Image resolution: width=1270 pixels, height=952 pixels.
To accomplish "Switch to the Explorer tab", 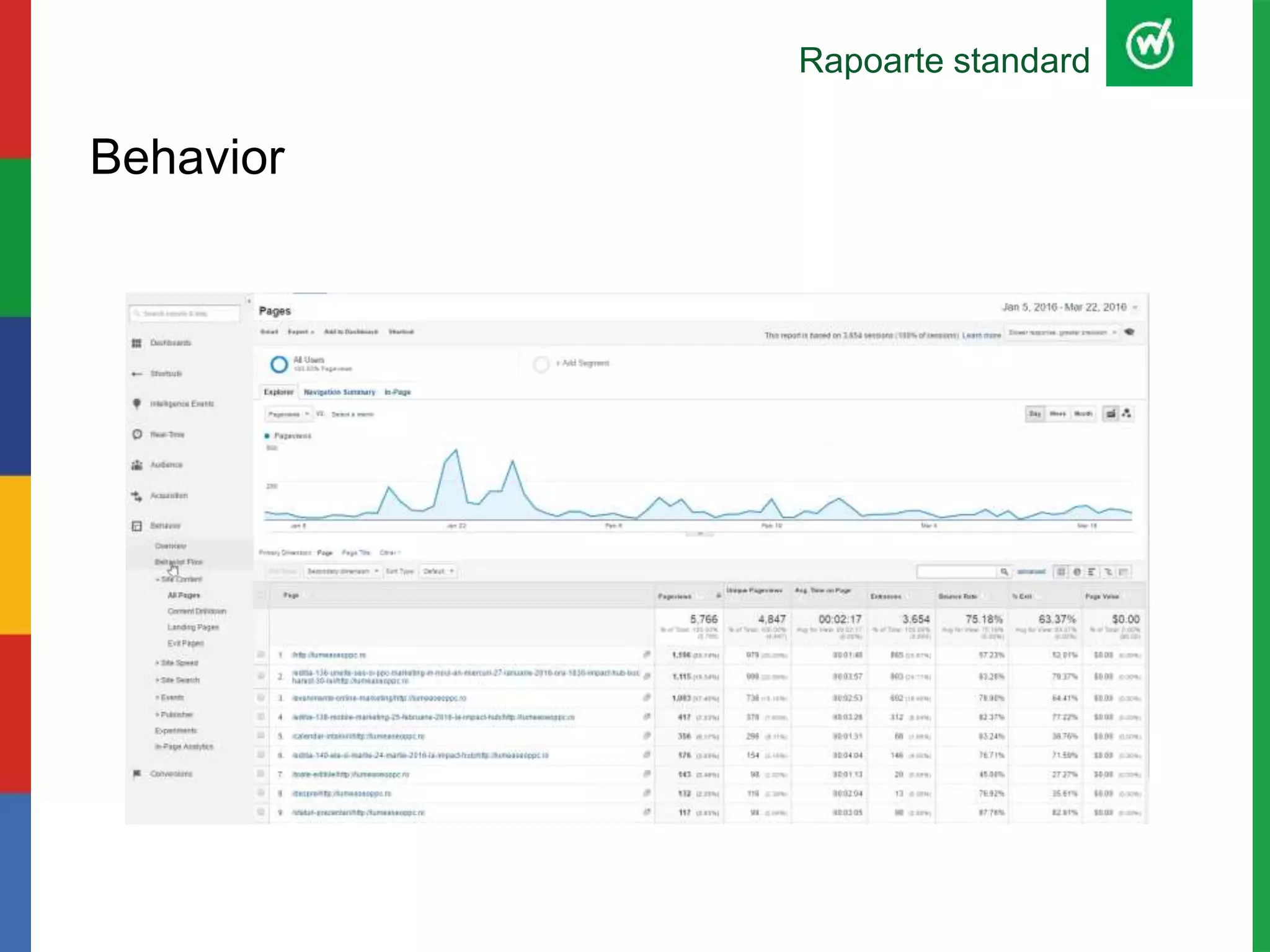I will (x=278, y=392).
